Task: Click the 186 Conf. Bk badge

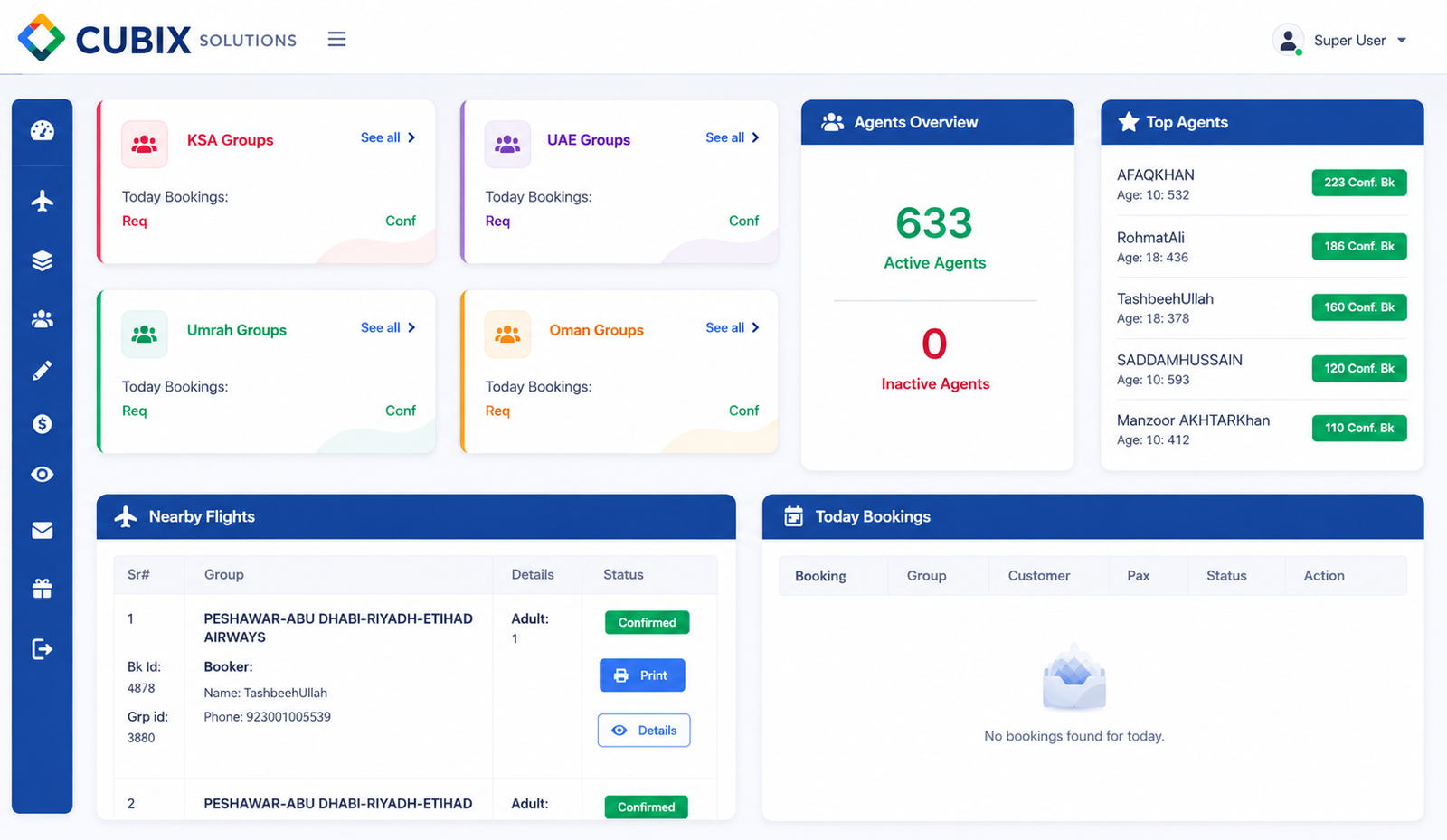Action: point(1359,246)
